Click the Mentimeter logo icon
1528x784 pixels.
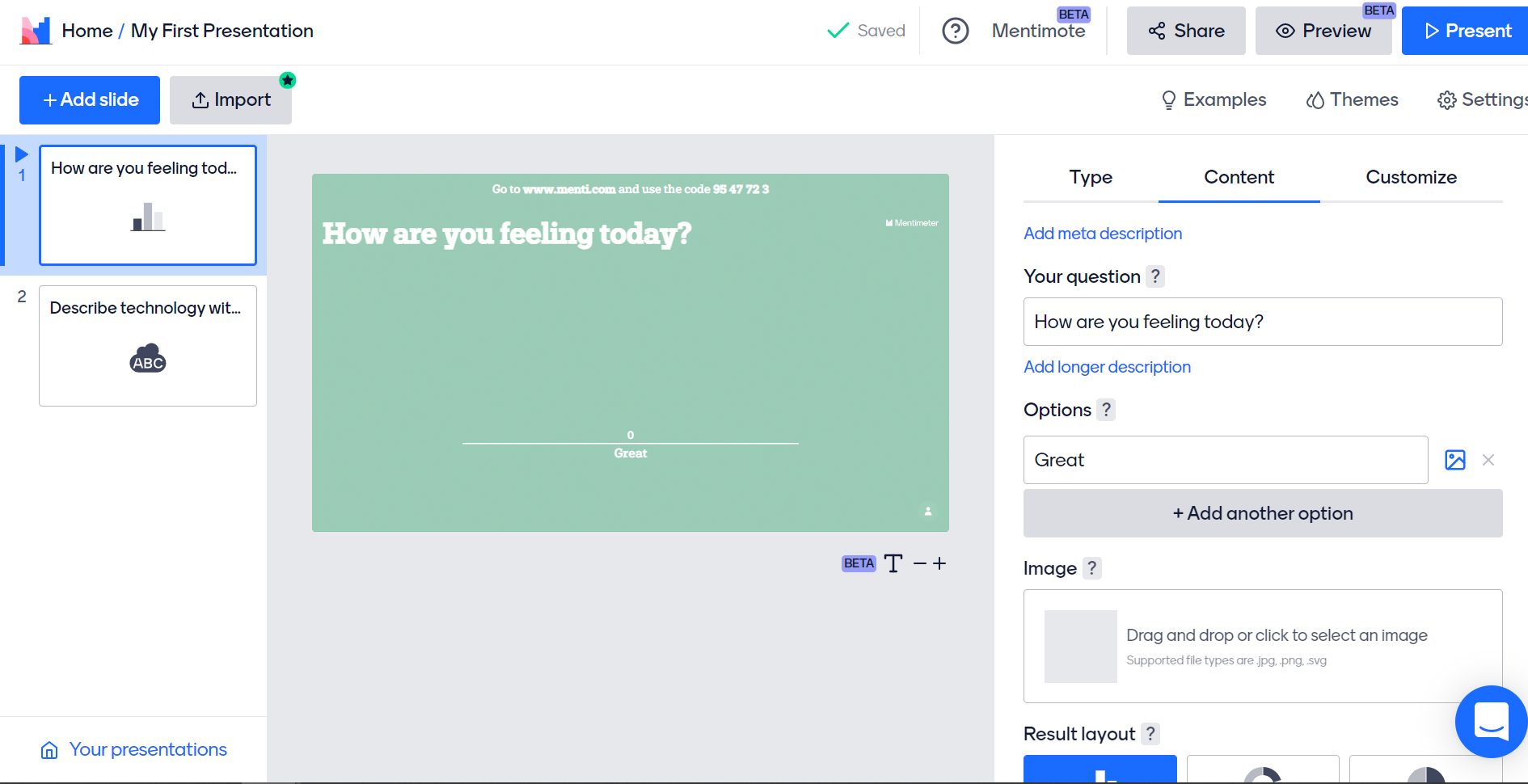click(36, 31)
